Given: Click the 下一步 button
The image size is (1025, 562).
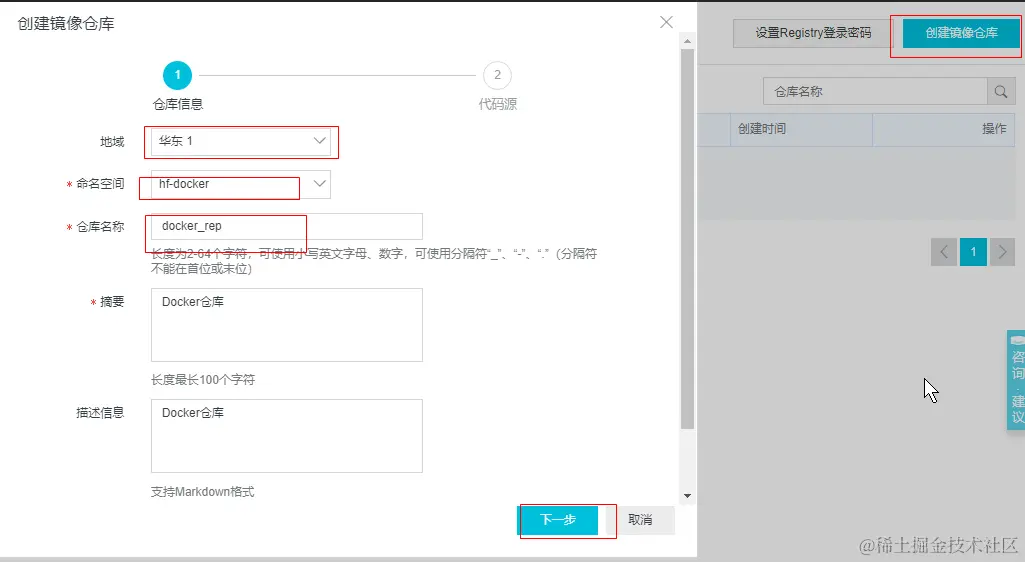Looking at the screenshot, I should pos(558,520).
